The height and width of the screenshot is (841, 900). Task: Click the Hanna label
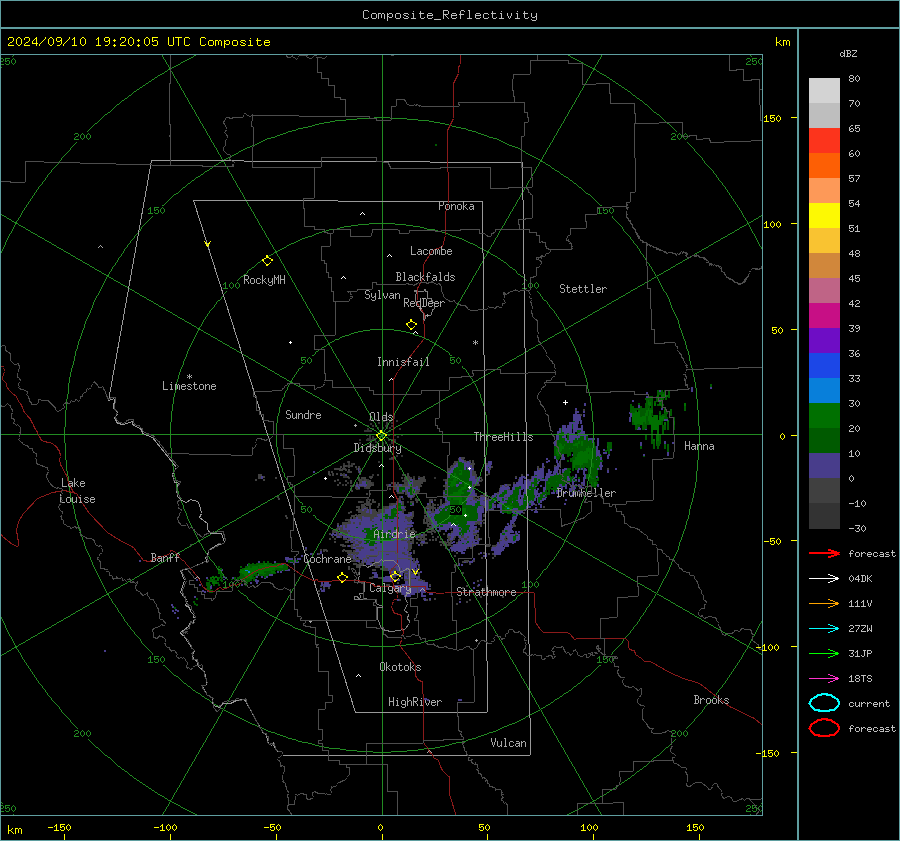click(699, 446)
